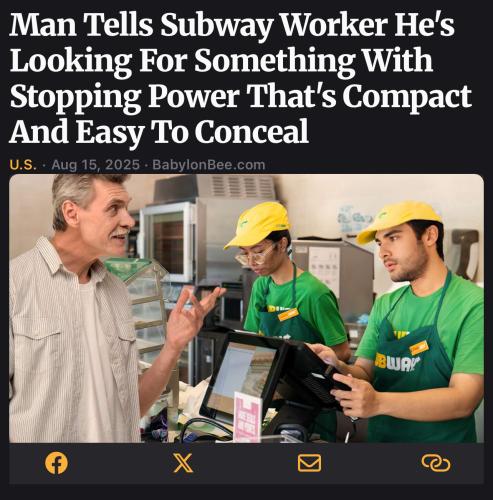
Task: Select the linked-chain copy icon
Action: point(436,463)
